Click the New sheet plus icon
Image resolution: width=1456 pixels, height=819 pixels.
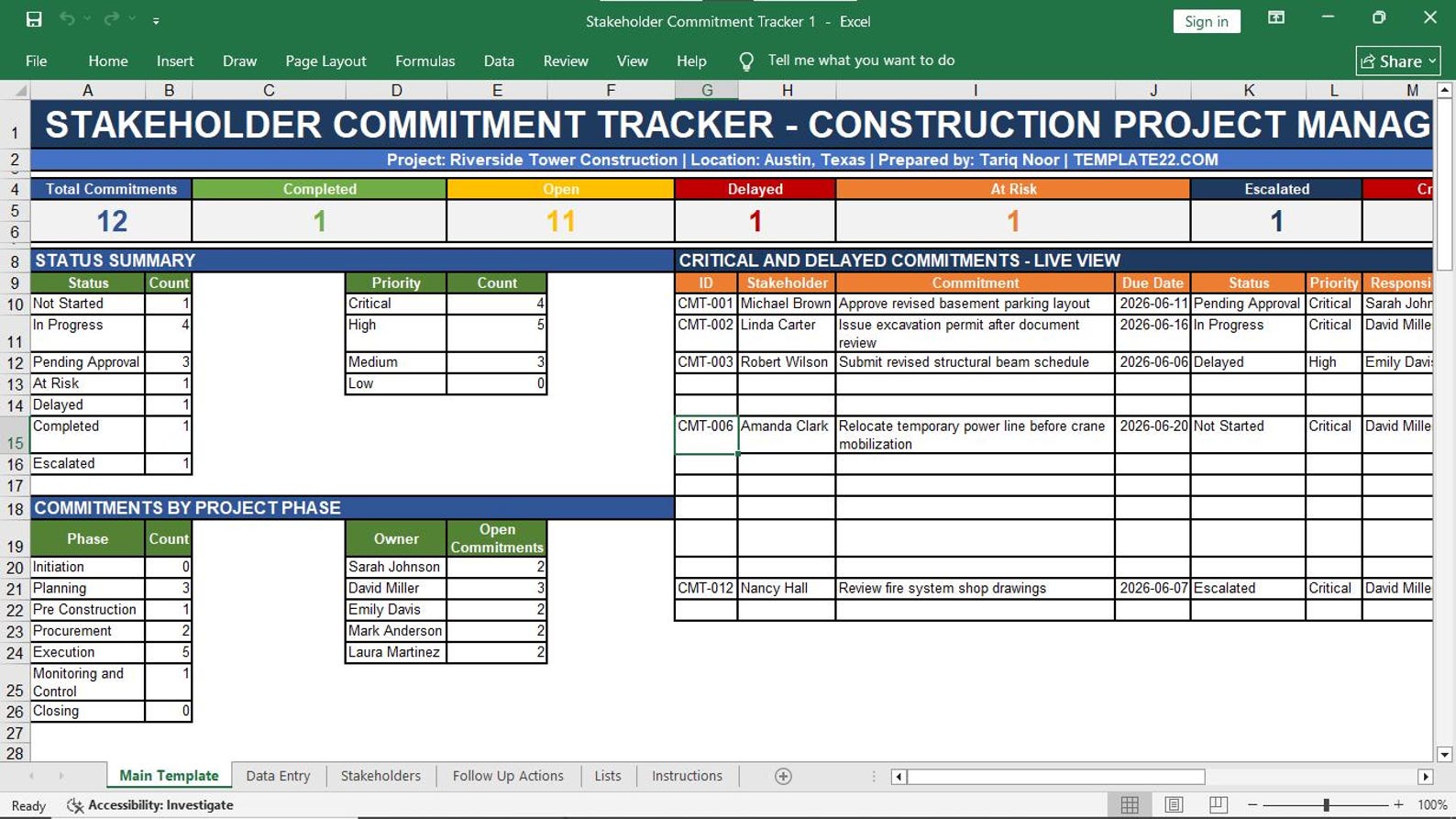point(783,776)
